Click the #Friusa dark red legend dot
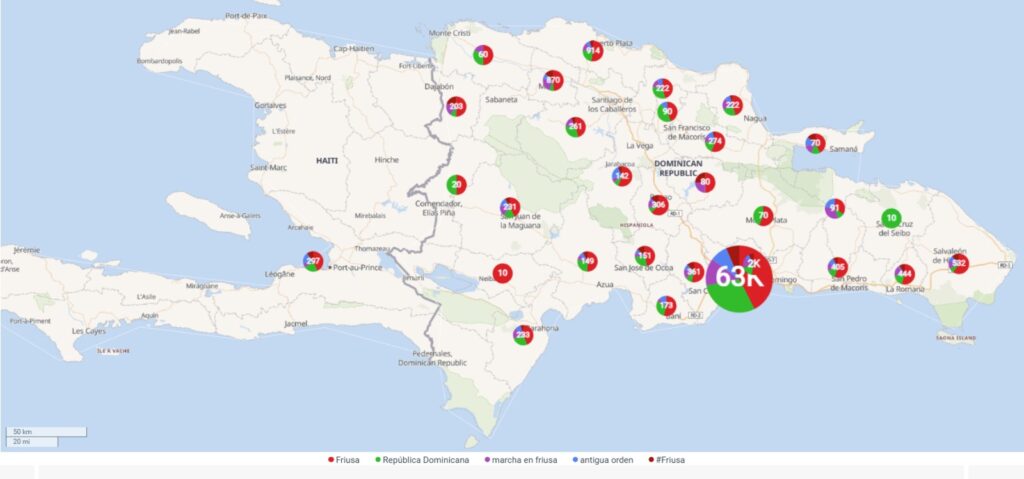The width and height of the screenshot is (1024, 479). click(x=650, y=460)
